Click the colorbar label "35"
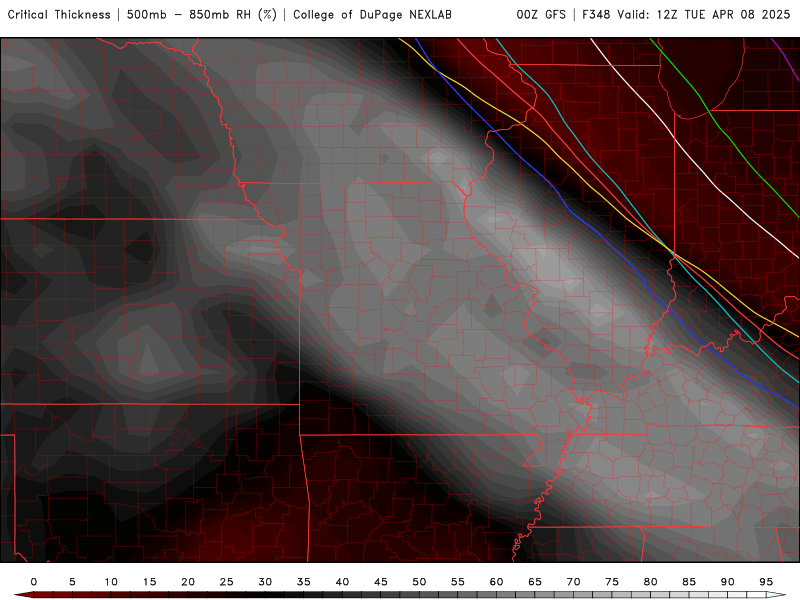This screenshot has height=600, width=800. pos(304,582)
